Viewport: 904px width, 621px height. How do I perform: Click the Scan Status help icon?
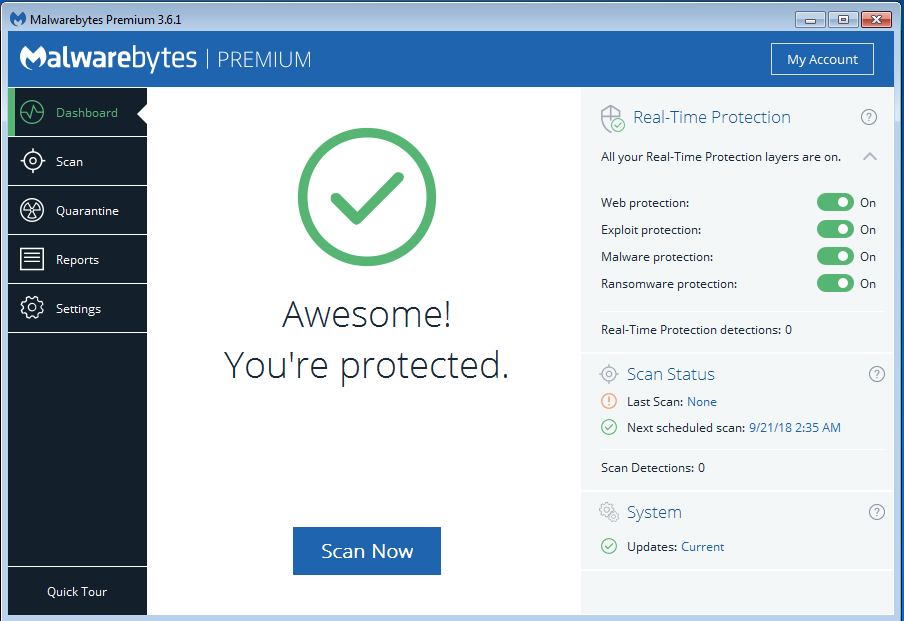click(x=876, y=374)
